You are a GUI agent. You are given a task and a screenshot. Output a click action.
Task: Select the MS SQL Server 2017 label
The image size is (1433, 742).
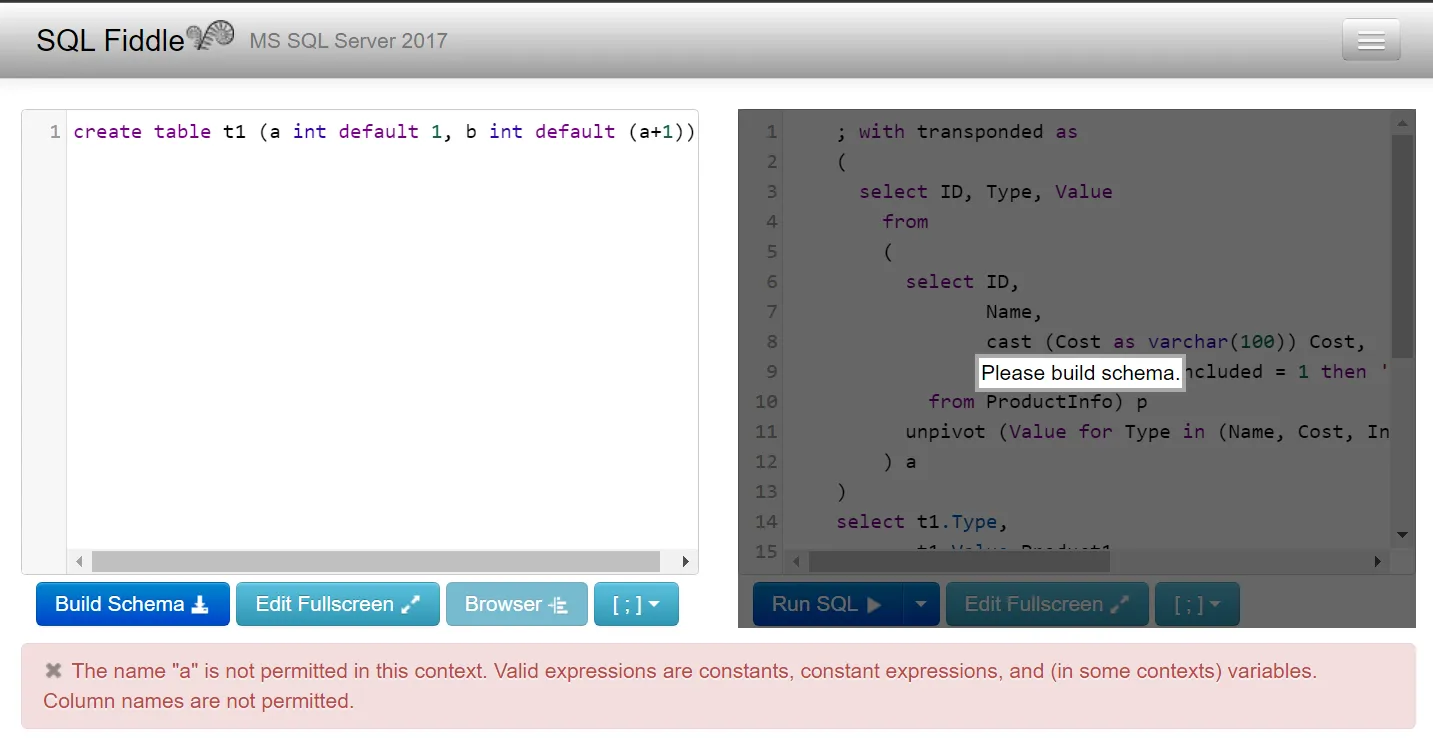[348, 41]
